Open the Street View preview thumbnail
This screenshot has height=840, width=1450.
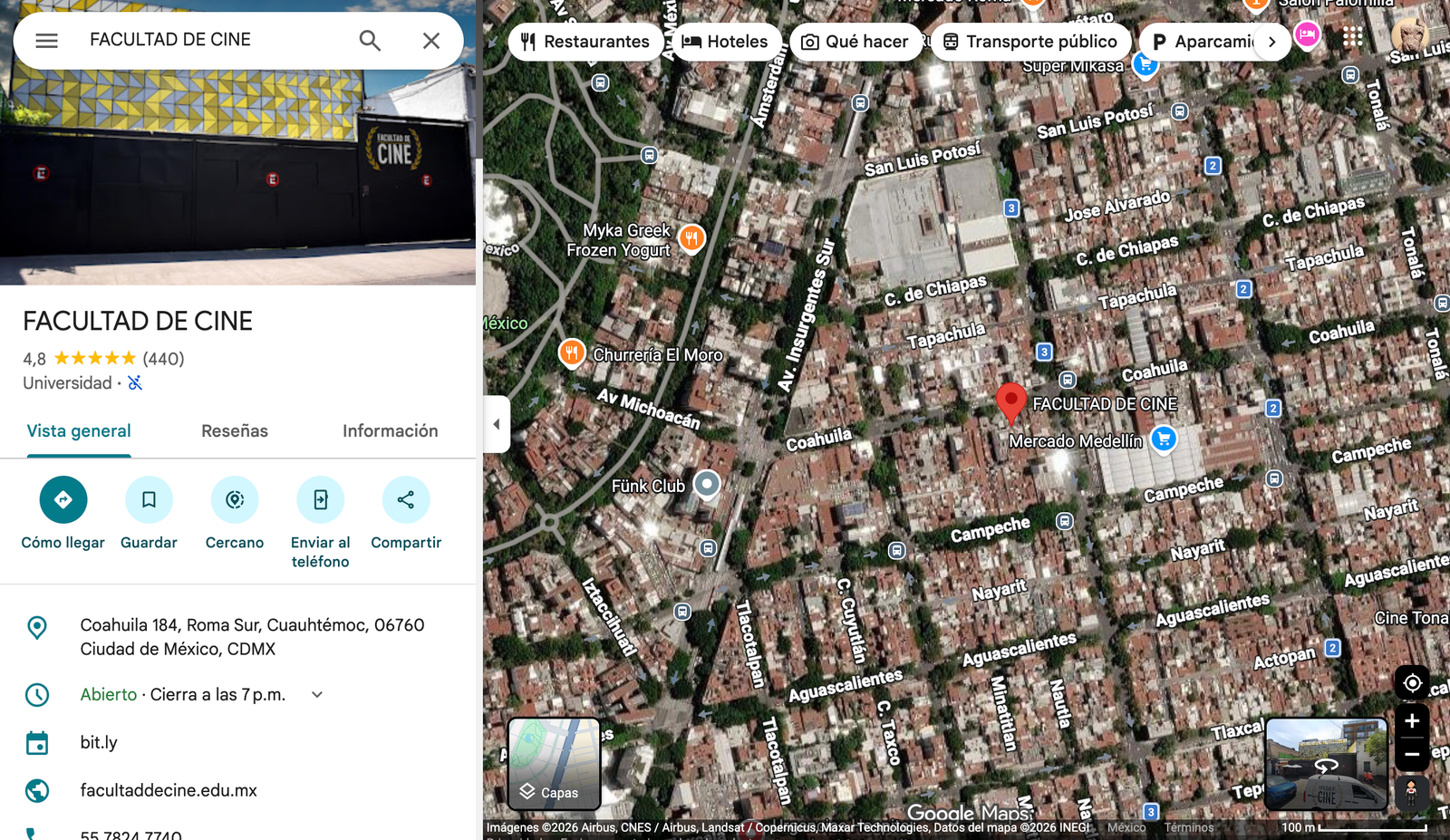[x=1326, y=764]
